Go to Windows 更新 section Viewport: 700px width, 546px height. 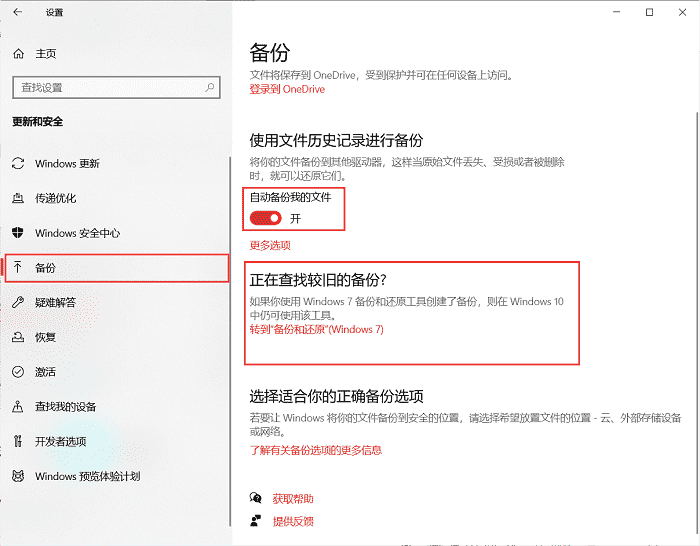click(x=67, y=164)
